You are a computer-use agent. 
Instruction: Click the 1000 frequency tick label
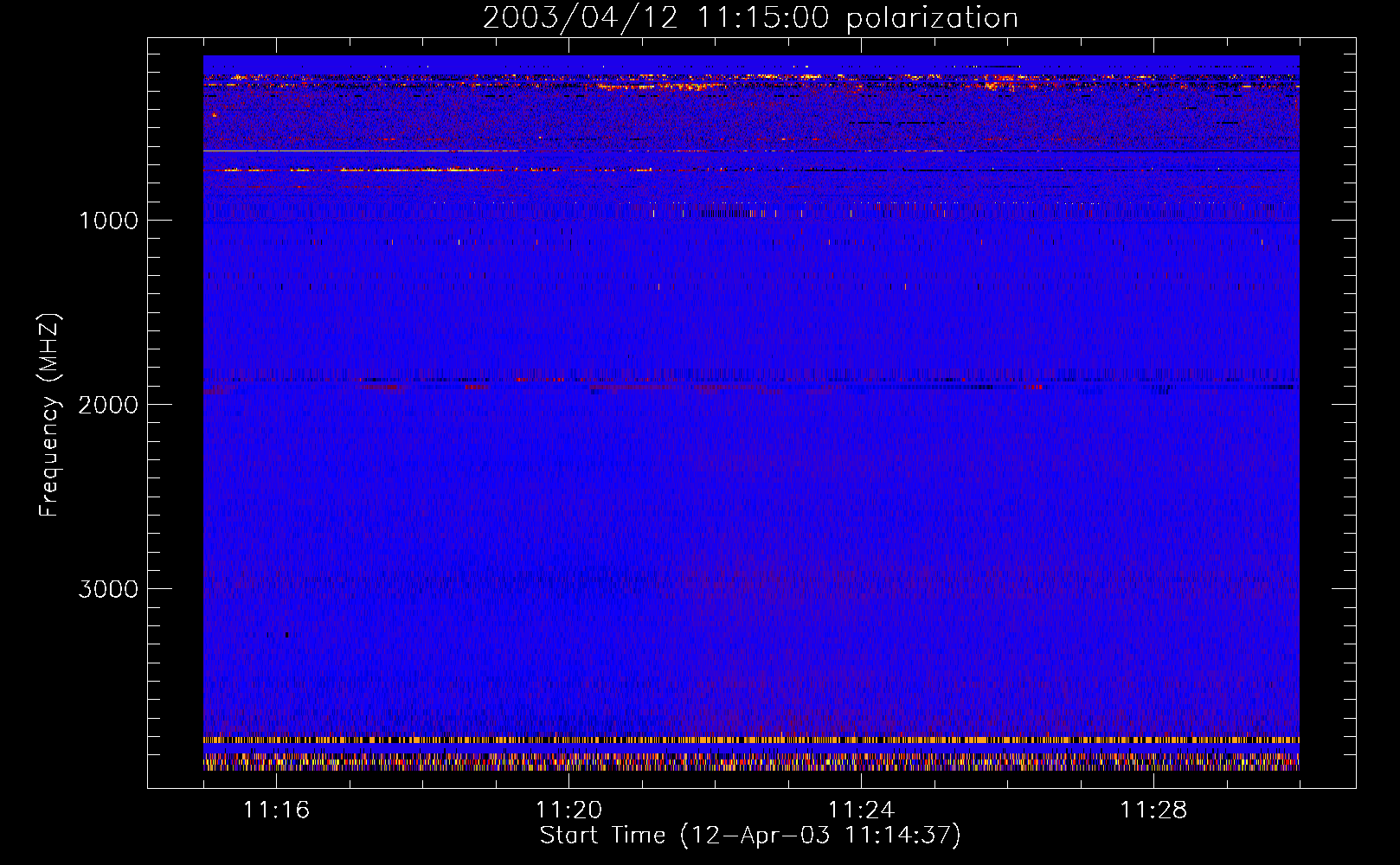pos(108,221)
